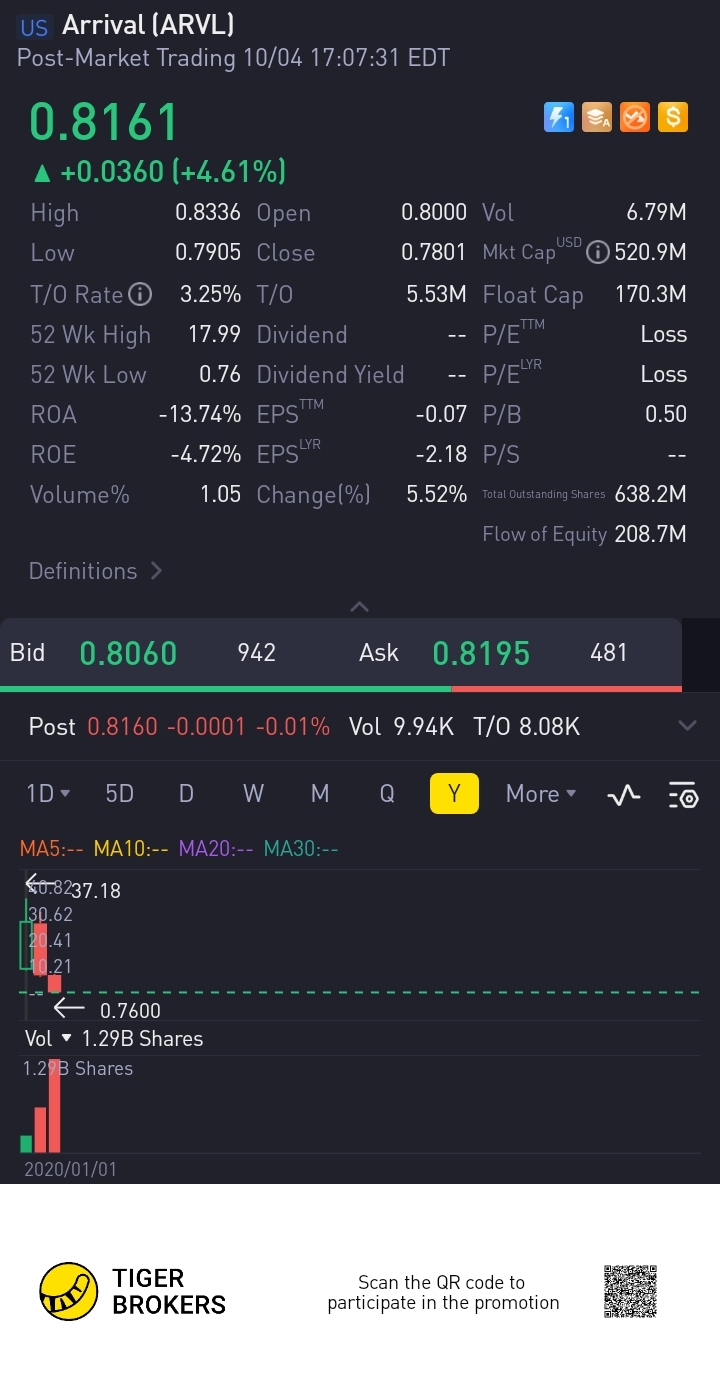Expand the 1D period dropdown
The height and width of the screenshot is (1400, 720).
[48, 793]
